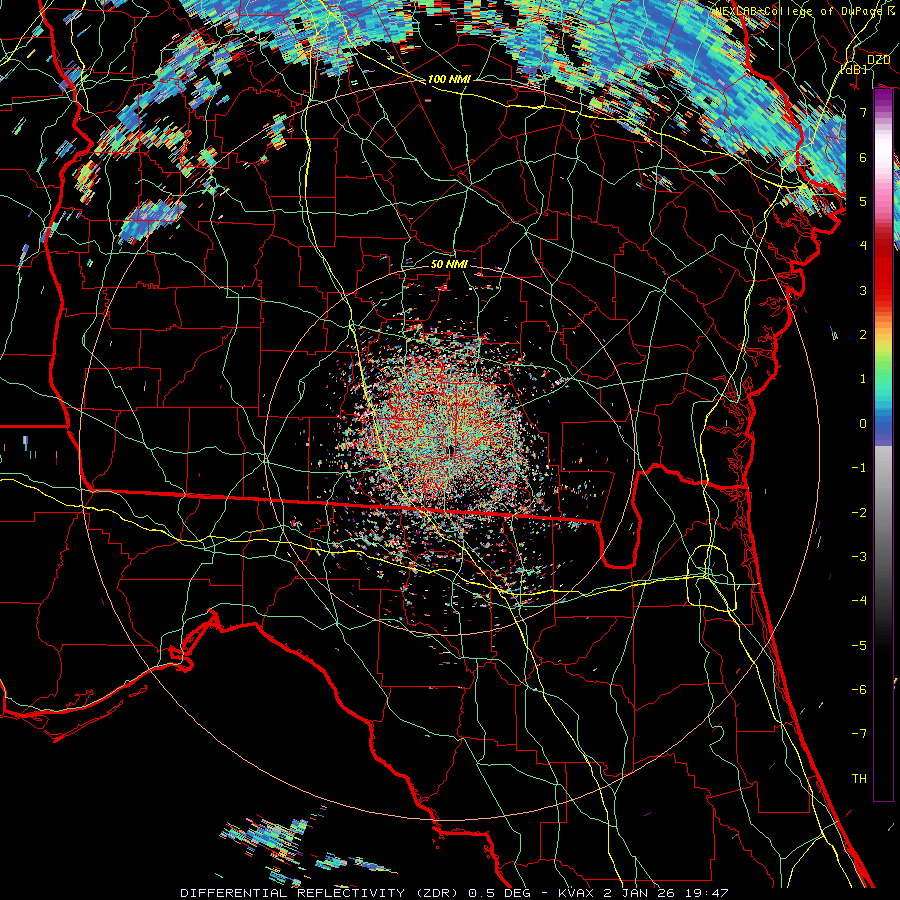Screen dimensions: 900x900
Task: Click the "1" value on the color scale
Action: [x=863, y=379]
